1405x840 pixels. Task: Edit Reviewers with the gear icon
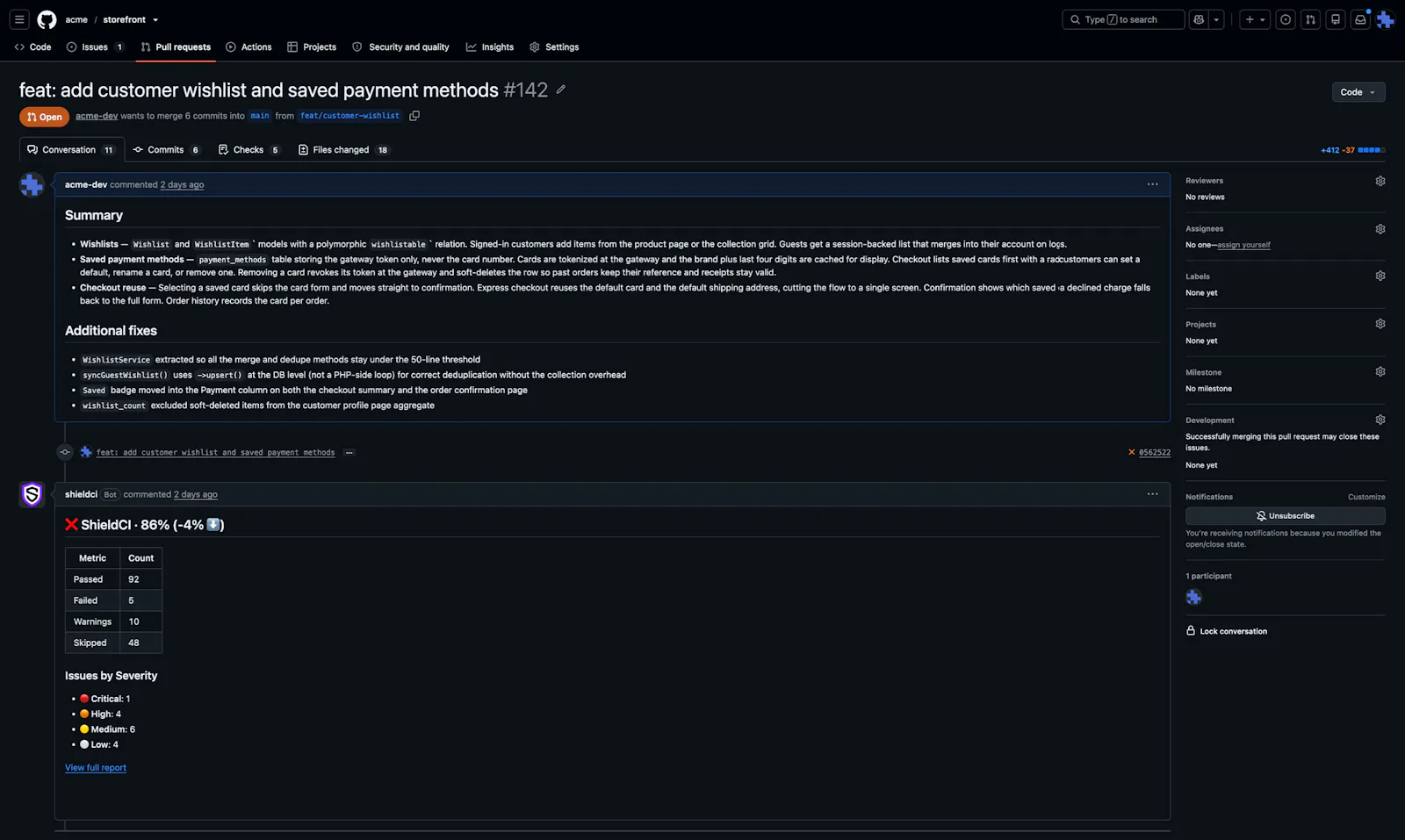[x=1380, y=181]
